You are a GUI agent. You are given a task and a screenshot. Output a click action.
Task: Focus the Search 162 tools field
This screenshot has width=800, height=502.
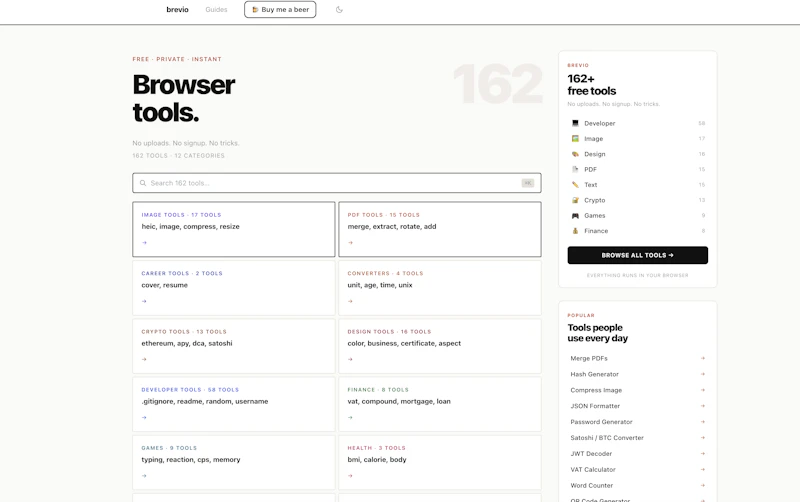[337, 183]
